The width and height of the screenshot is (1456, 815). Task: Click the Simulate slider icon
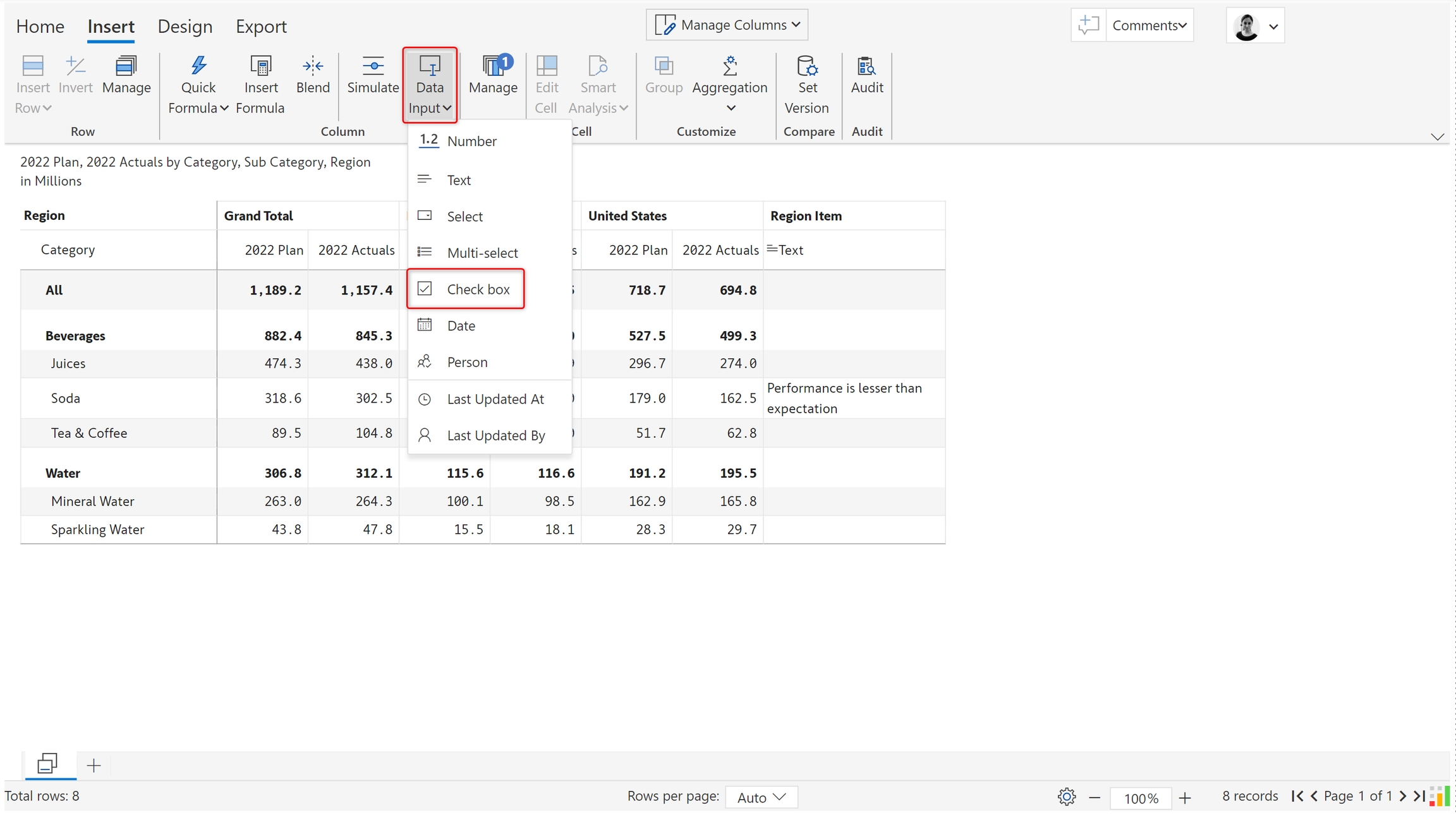[x=373, y=66]
